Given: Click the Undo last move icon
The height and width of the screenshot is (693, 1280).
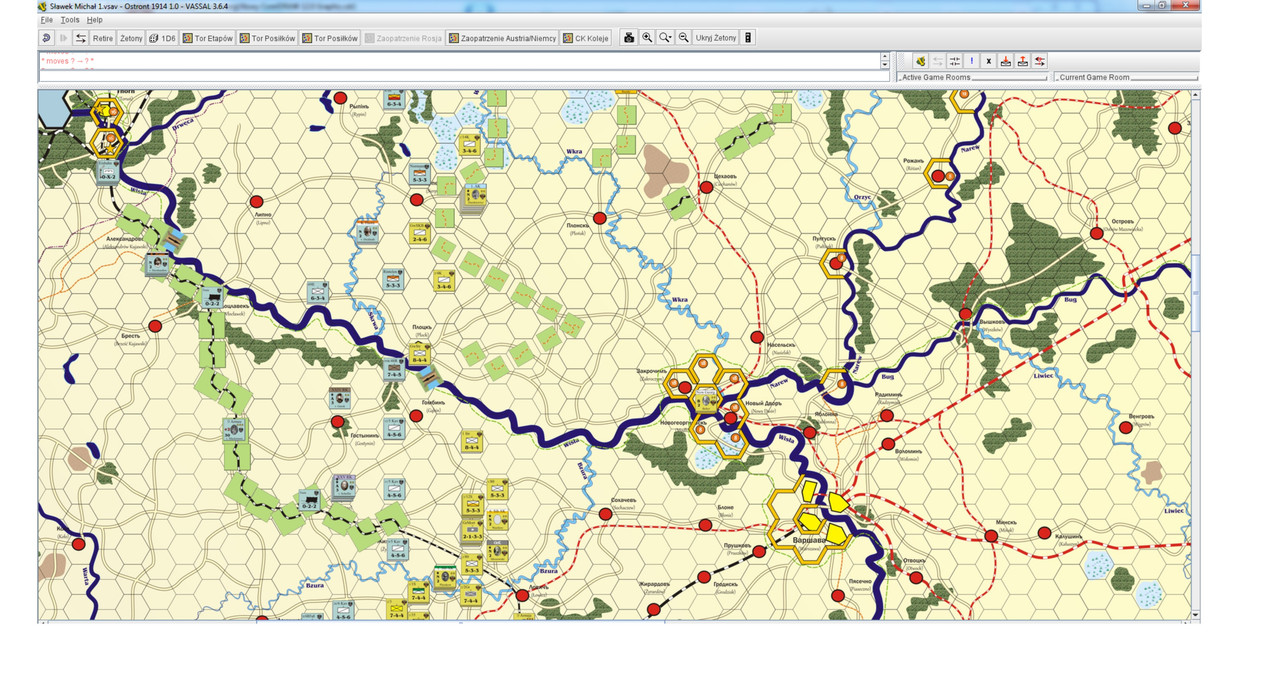Looking at the screenshot, I should point(46,38).
